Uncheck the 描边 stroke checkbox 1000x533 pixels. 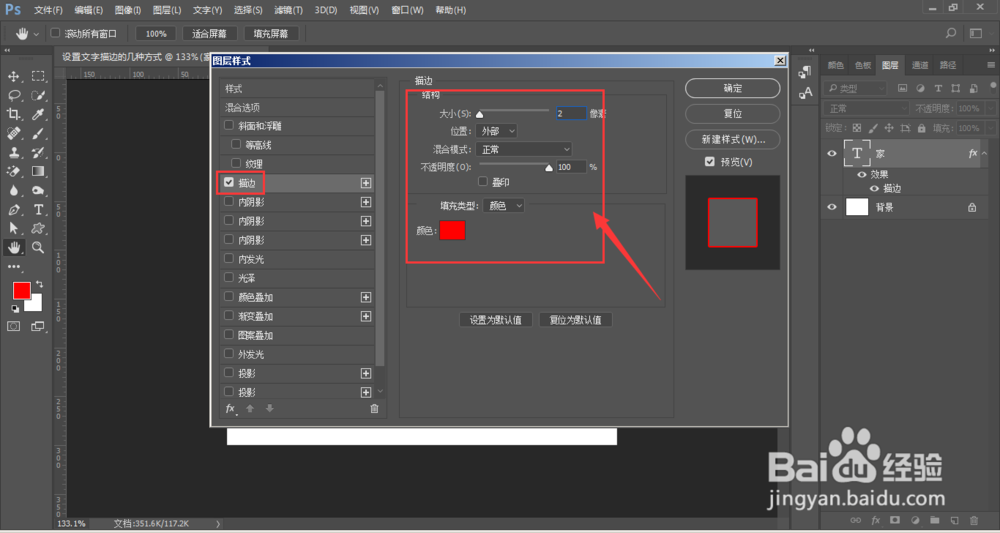pos(229,182)
